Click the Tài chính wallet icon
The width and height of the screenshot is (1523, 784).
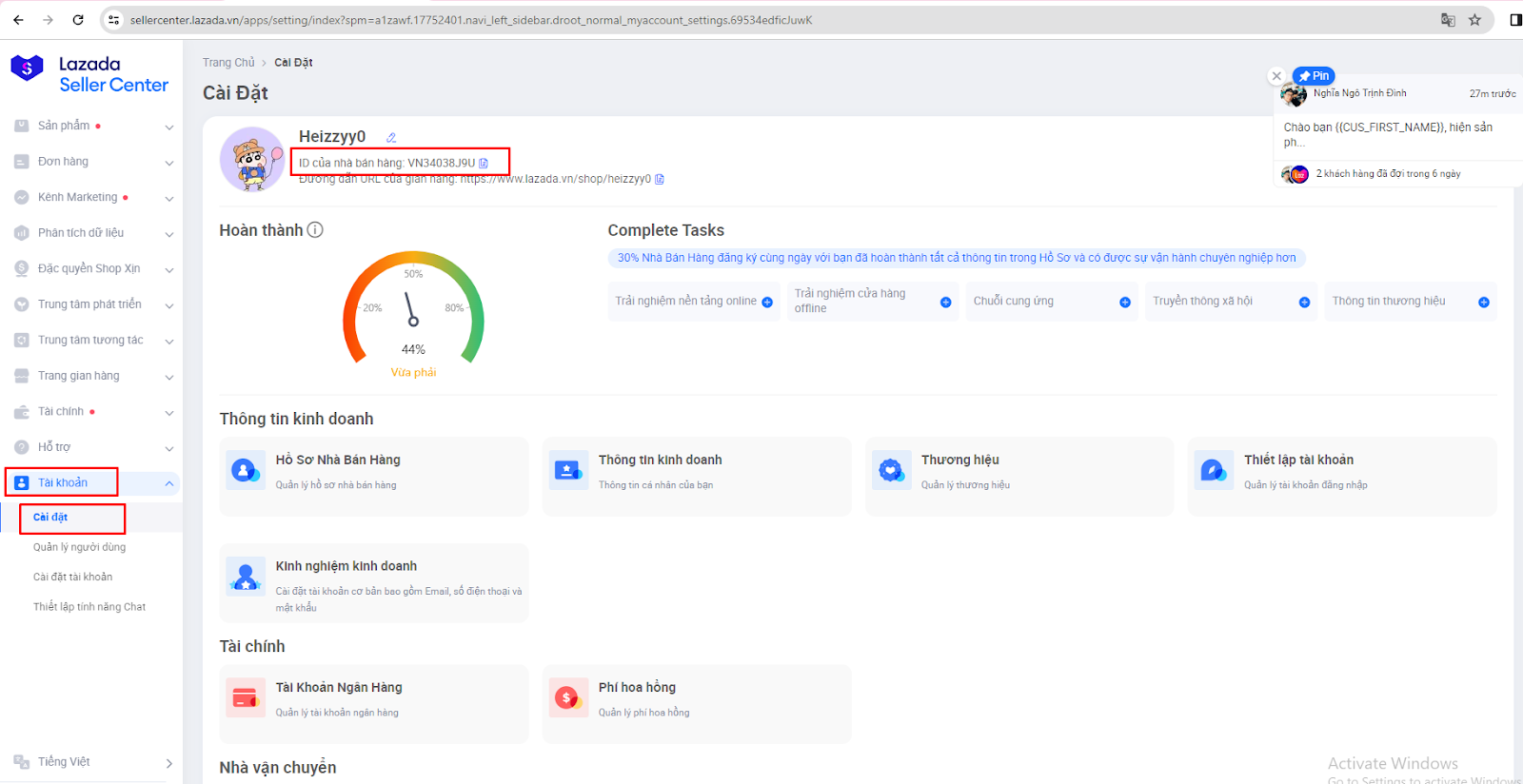(22, 412)
